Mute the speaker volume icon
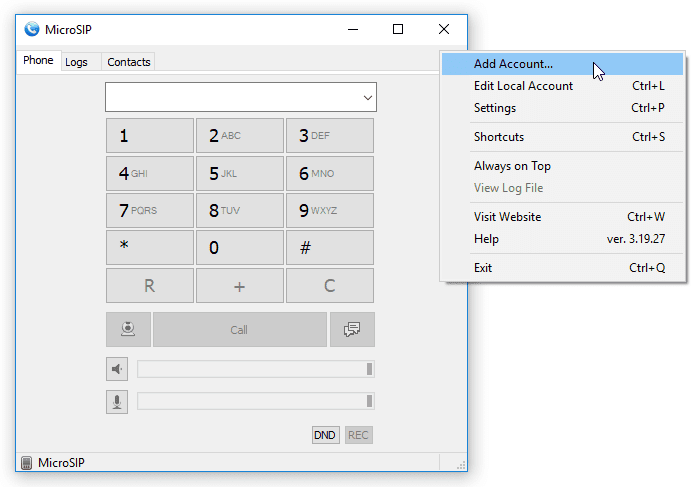The image size is (700, 487). pyautogui.click(x=117, y=369)
